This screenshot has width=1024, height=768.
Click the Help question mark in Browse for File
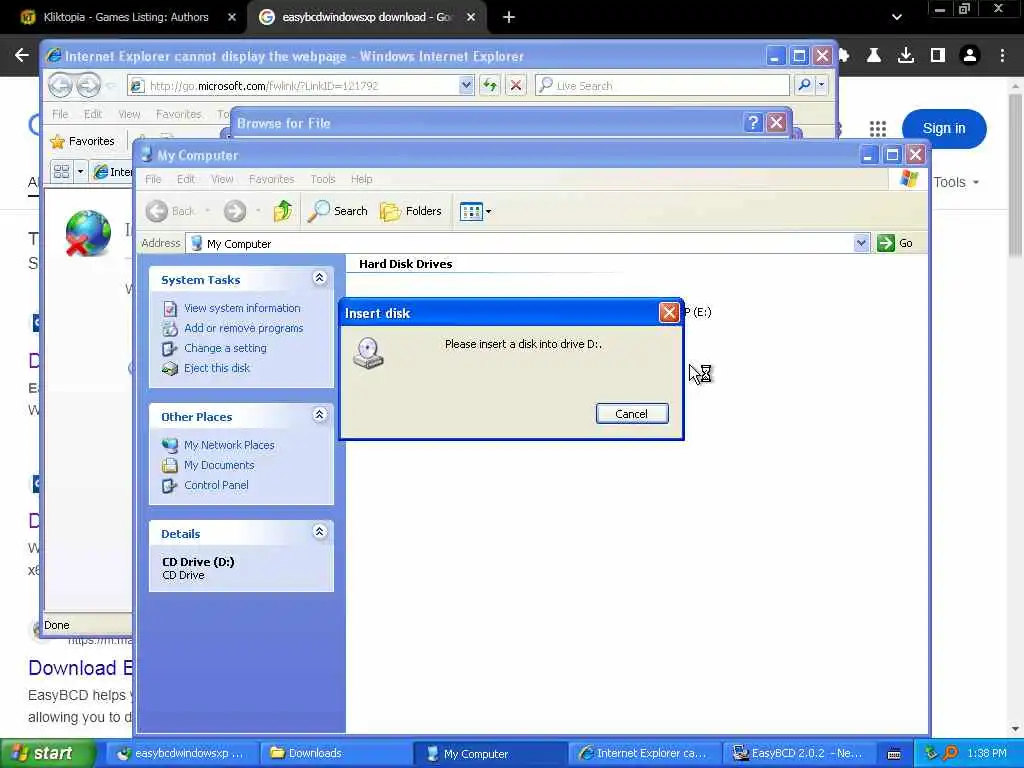pos(752,122)
